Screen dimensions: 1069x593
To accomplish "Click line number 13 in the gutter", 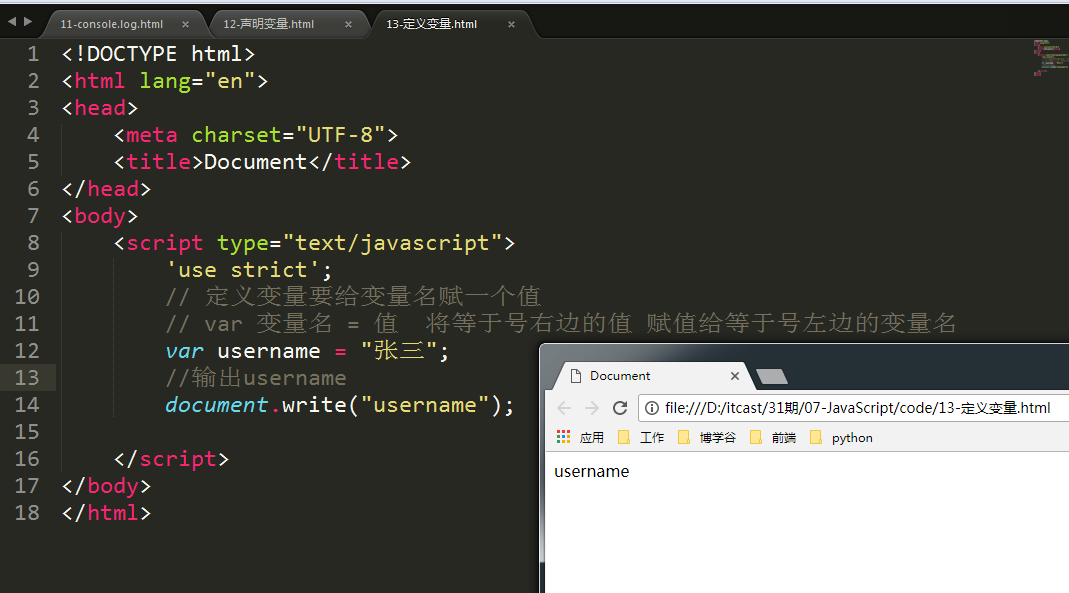I will tap(27, 378).
